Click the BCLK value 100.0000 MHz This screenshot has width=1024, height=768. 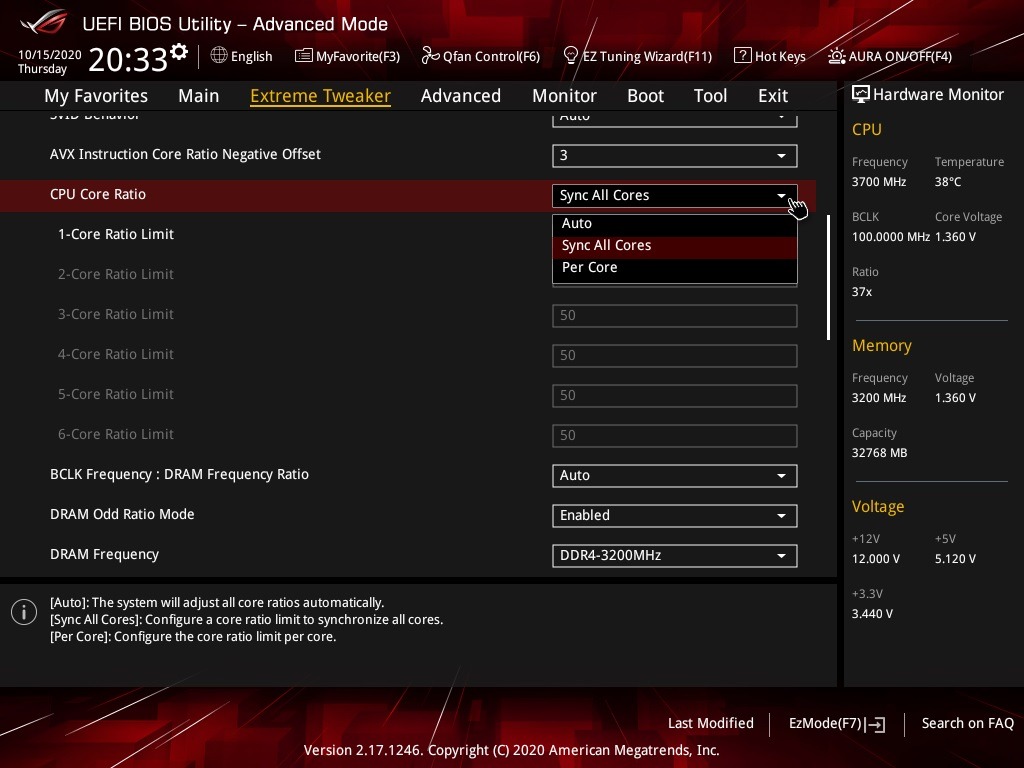click(x=891, y=236)
